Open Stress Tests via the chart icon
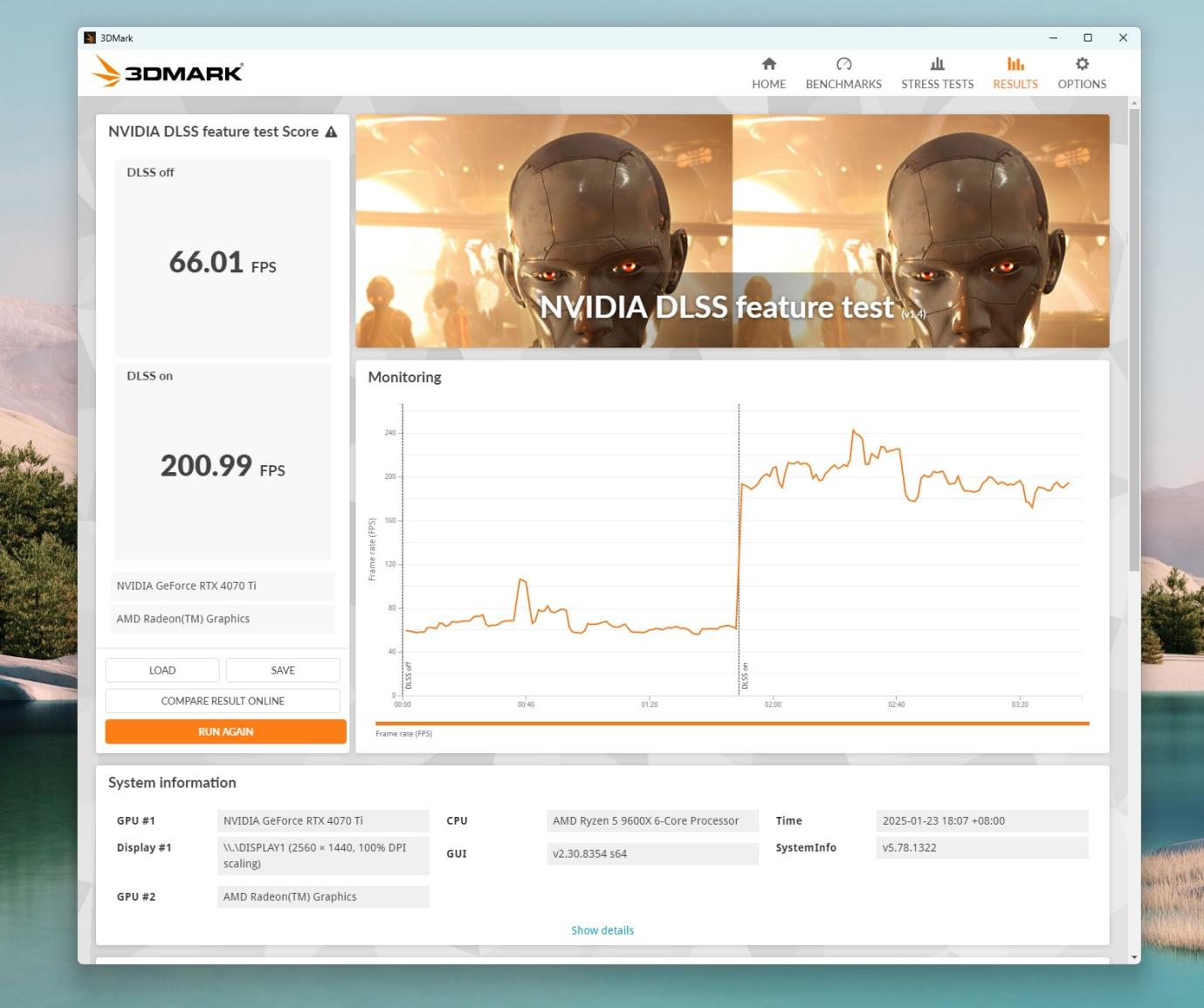 coord(937,64)
